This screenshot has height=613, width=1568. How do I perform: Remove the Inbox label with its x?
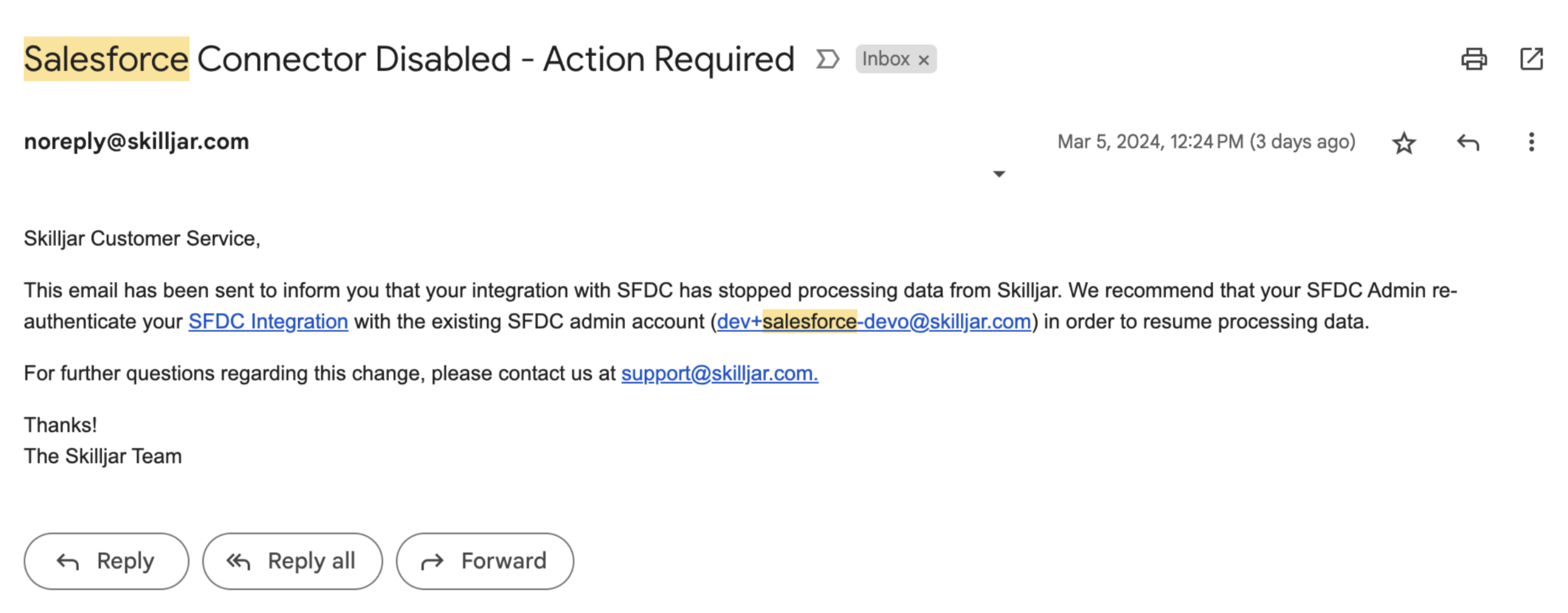coord(923,60)
